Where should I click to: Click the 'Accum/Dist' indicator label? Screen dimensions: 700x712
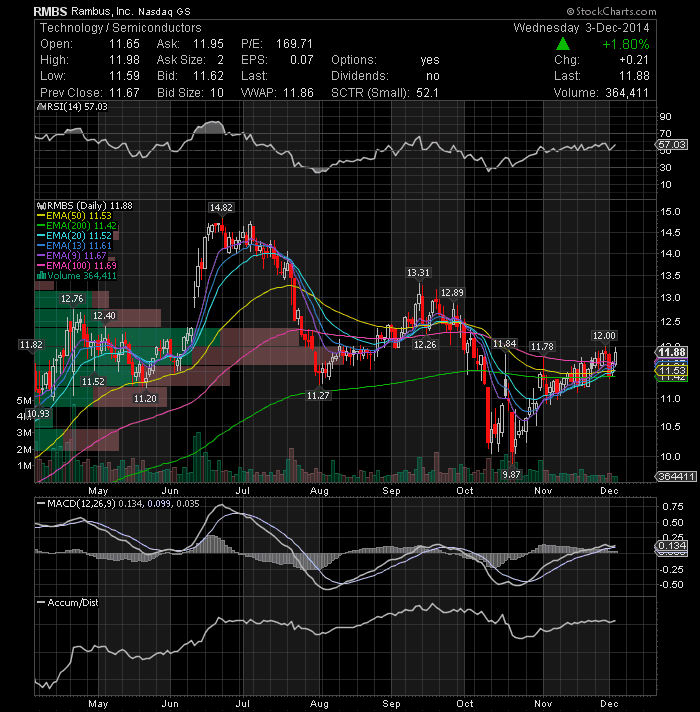(x=73, y=603)
